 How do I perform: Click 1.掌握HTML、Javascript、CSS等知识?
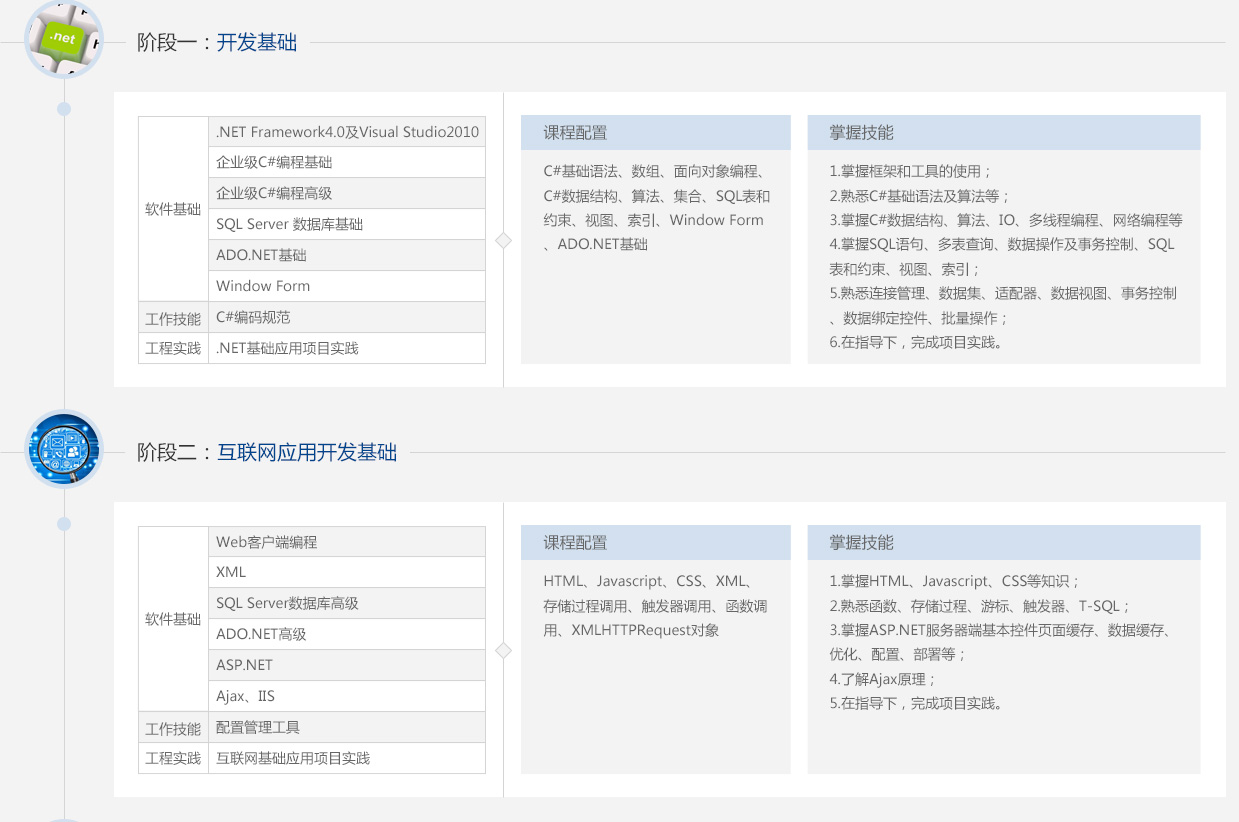[955, 581]
